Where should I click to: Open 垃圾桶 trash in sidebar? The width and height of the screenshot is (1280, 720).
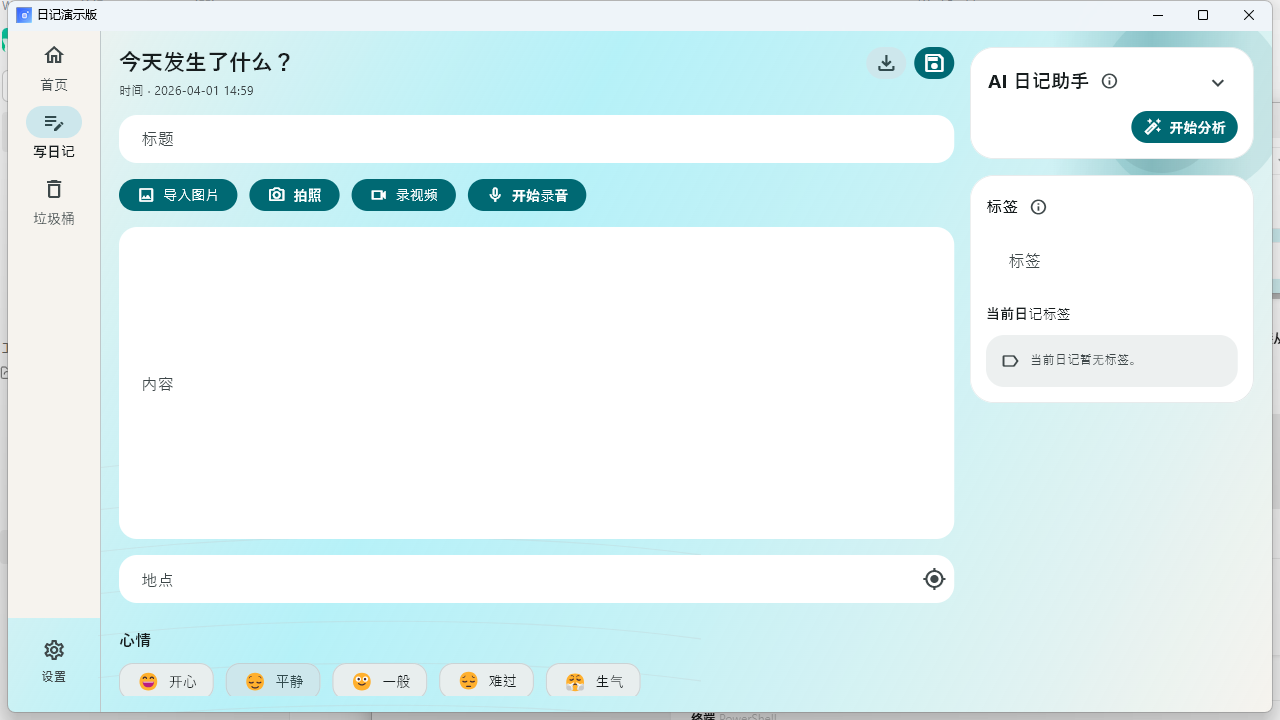[x=54, y=200]
